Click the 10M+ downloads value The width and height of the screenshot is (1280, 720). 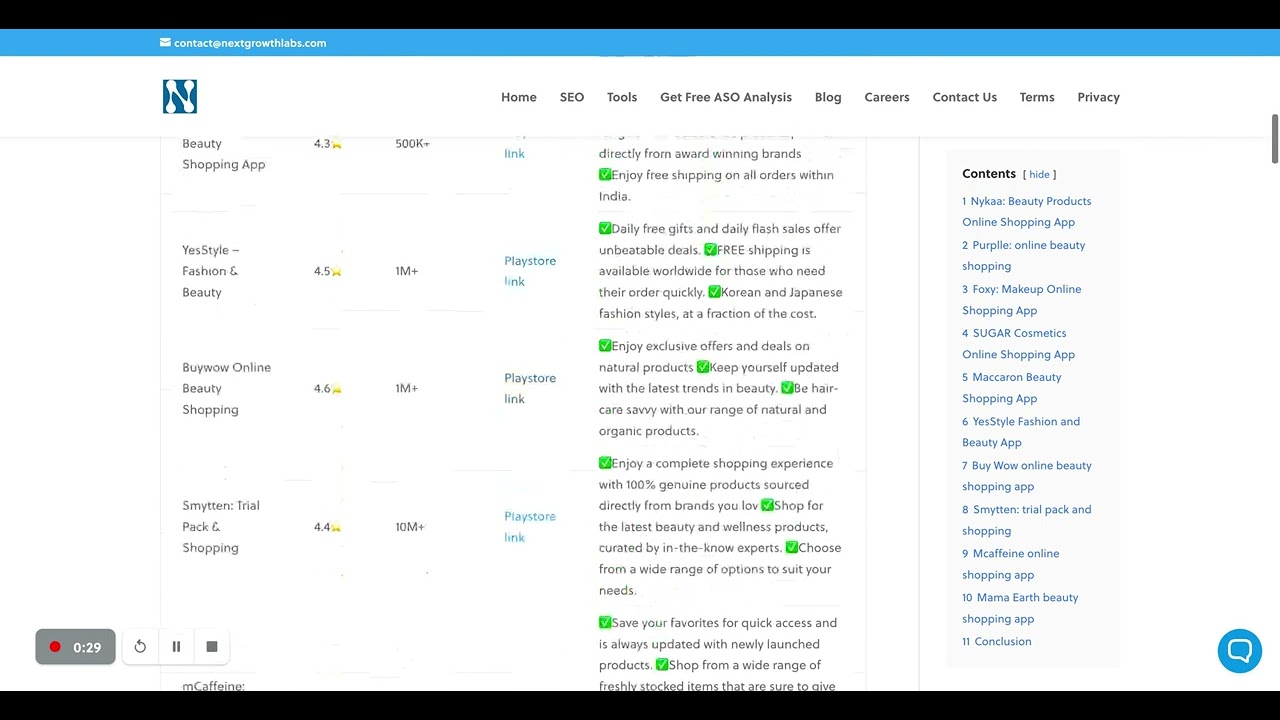click(x=410, y=527)
